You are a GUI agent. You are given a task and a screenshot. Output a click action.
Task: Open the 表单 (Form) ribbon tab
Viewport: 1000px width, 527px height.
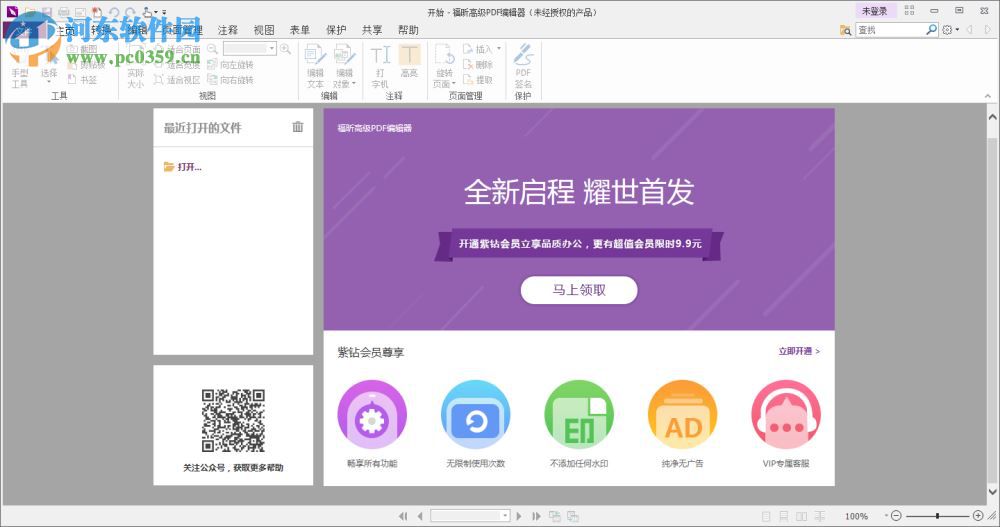pyautogui.click(x=300, y=30)
